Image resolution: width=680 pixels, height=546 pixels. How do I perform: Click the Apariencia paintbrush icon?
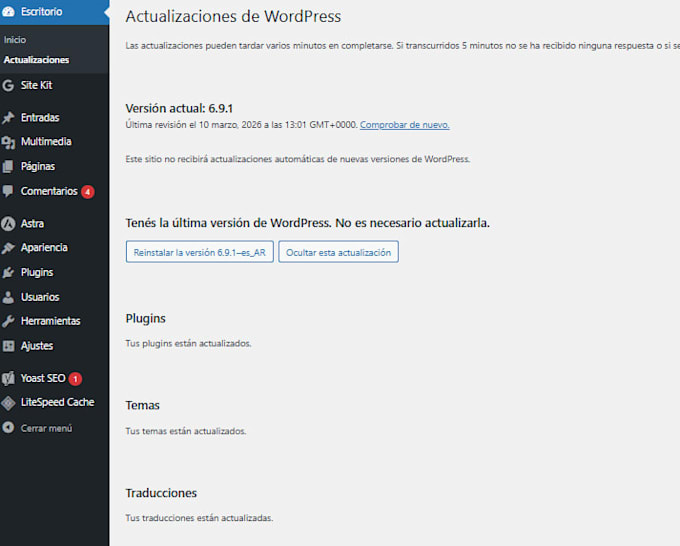coord(8,248)
